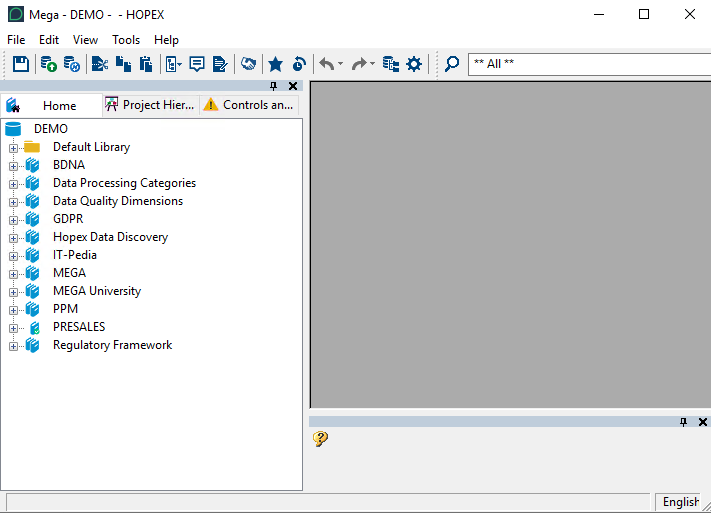Select MEGA University in the tree
The height and width of the screenshot is (513, 711).
97,291
